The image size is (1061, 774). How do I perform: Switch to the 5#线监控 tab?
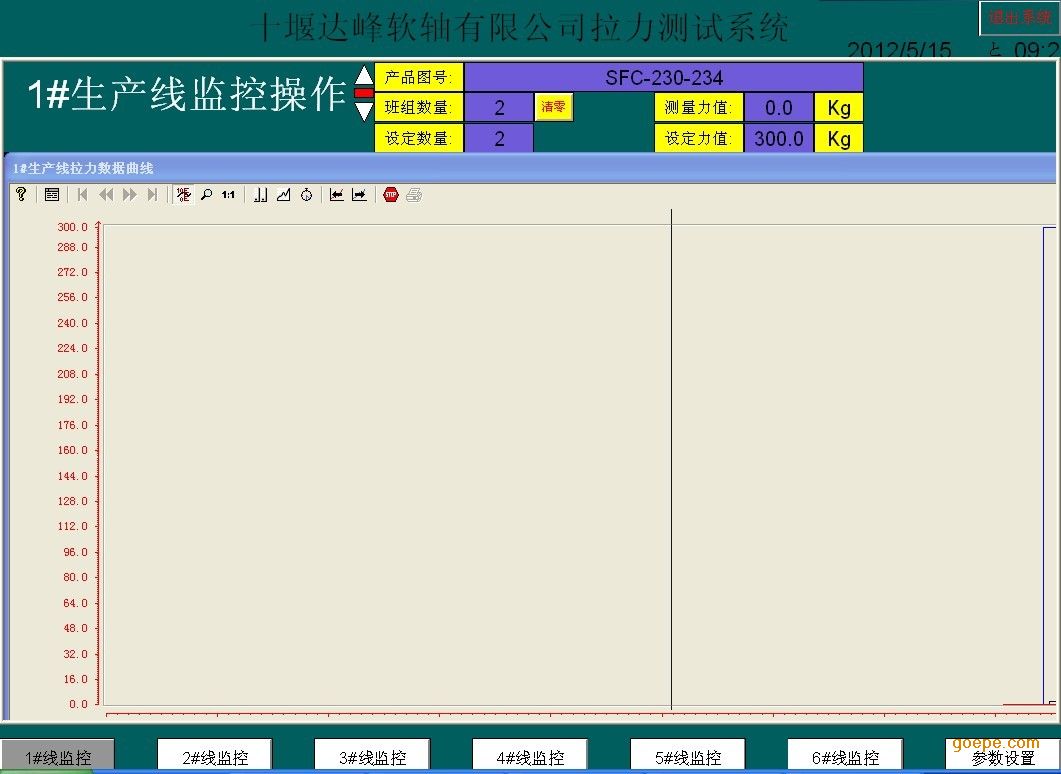tap(687, 756)
